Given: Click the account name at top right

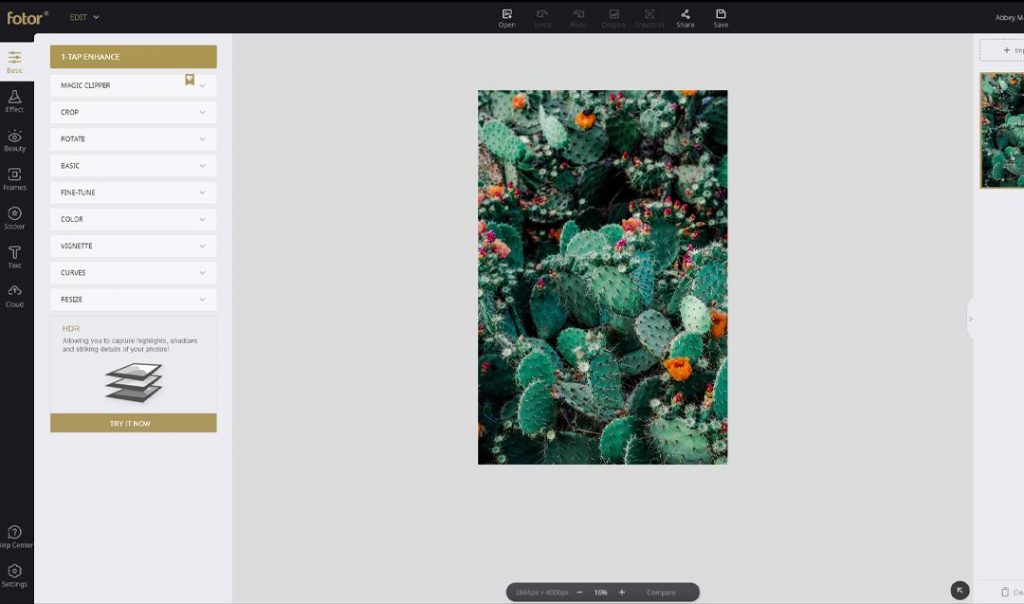Looking at the screenshot, I should pyautogui.click(x=1009, y=18).
